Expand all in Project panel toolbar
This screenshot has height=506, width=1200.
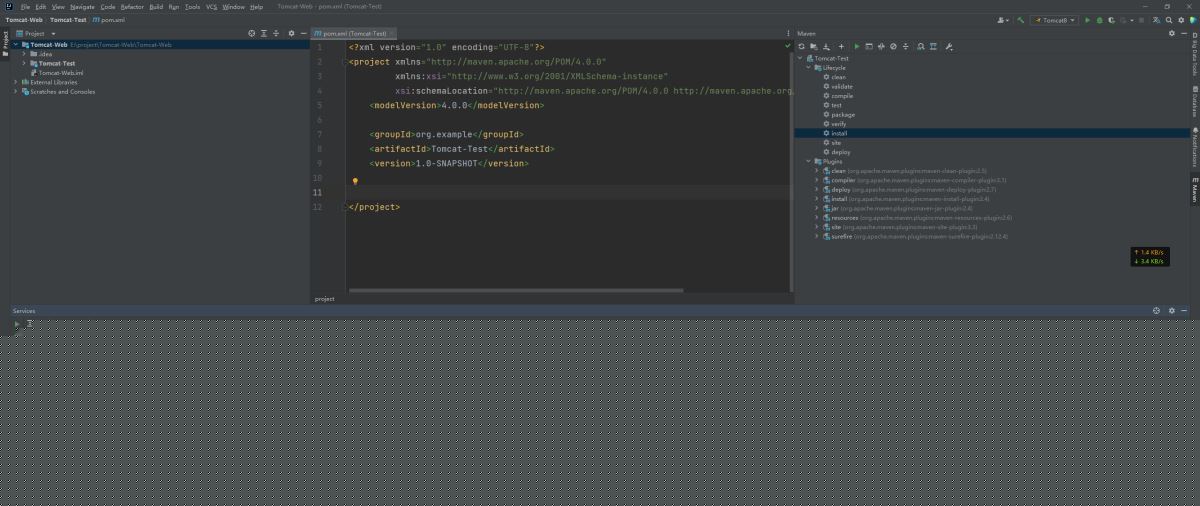point(264,33)
